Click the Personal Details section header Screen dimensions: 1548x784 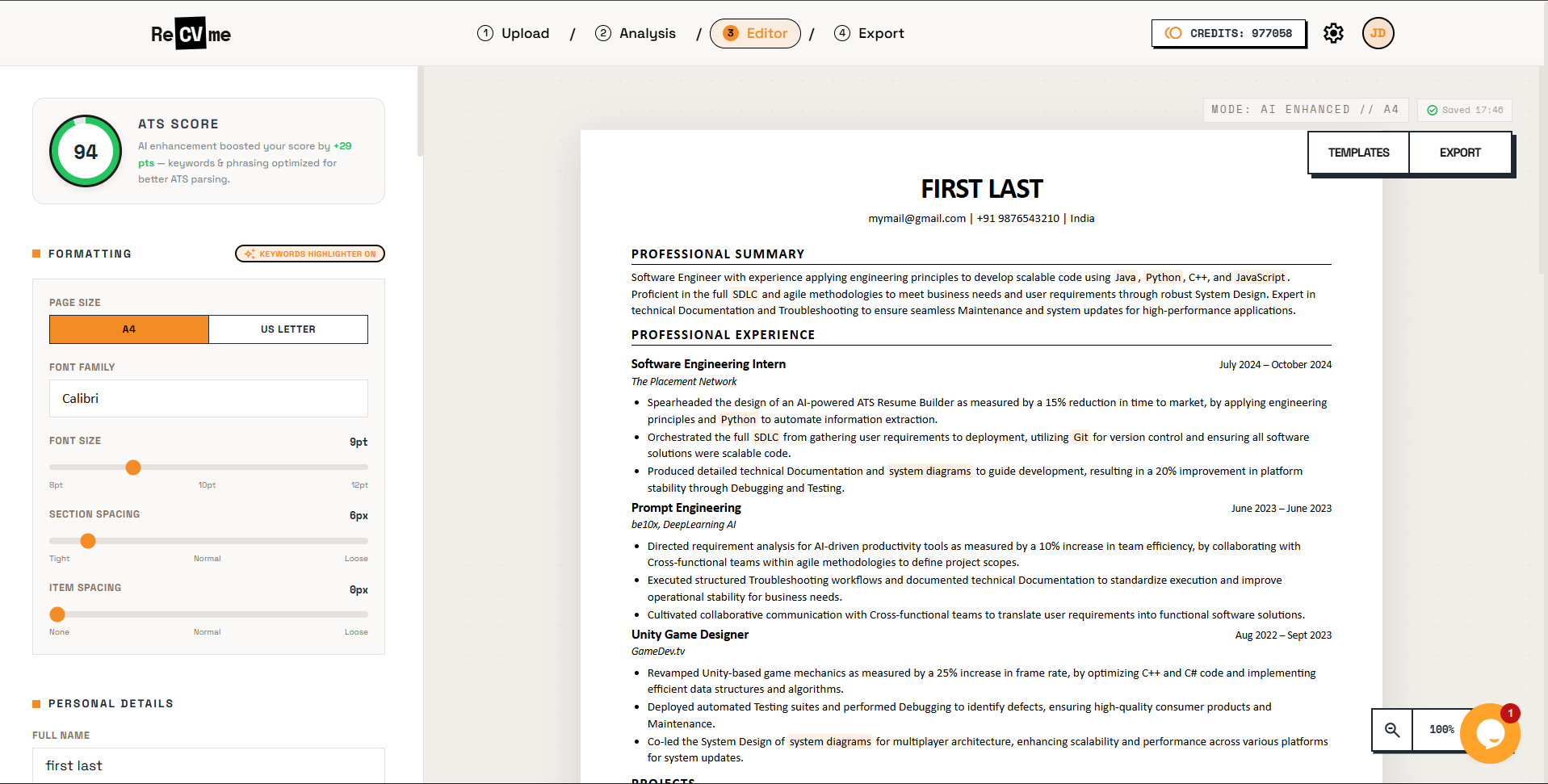click(111, 704)
